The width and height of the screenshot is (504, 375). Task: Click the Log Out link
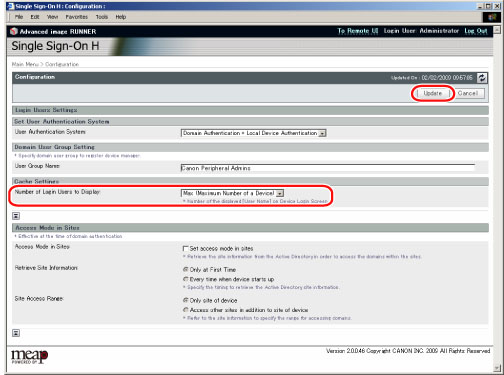pos(476,31)
